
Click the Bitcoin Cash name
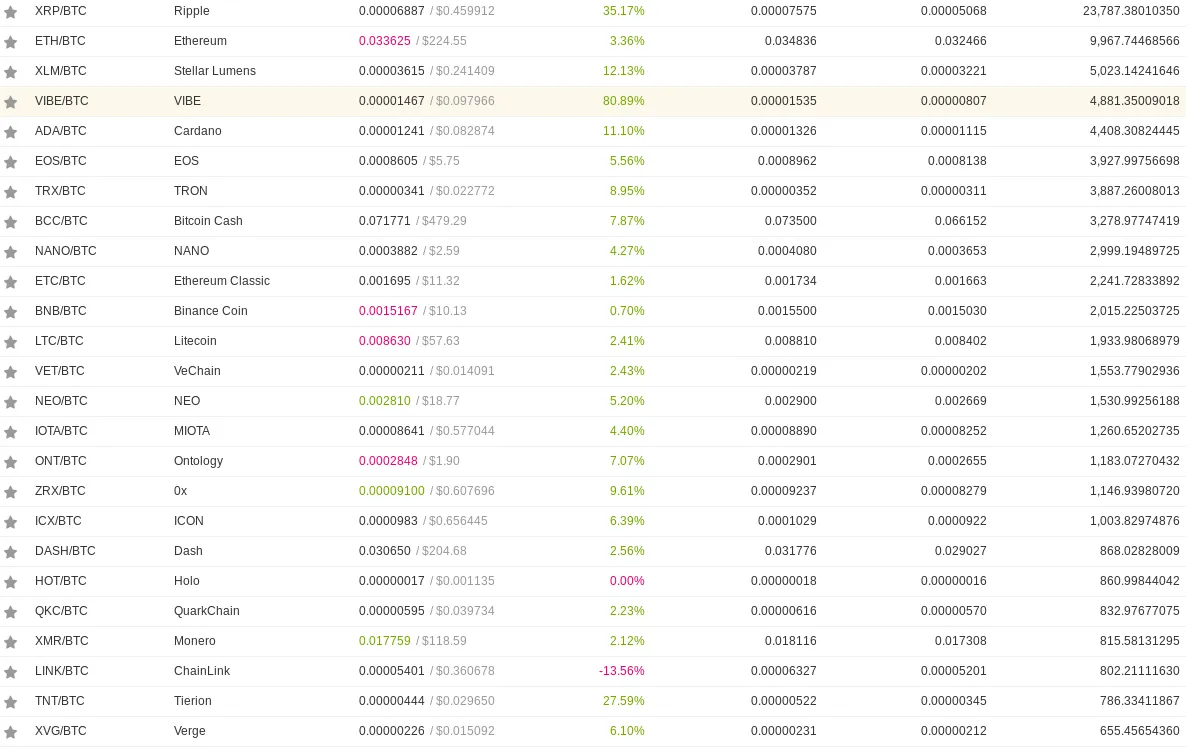click(x=208, y=221)
